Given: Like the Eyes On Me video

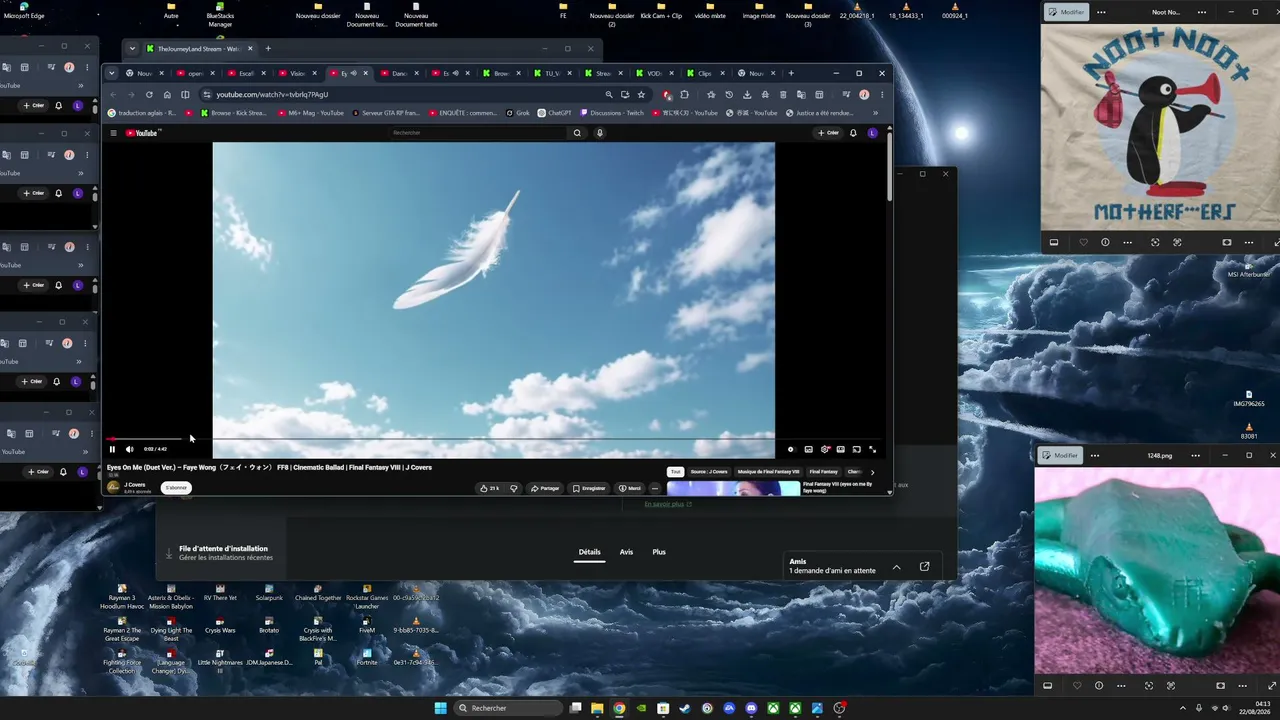Looking at the screenshot, I should click(490, 488).
